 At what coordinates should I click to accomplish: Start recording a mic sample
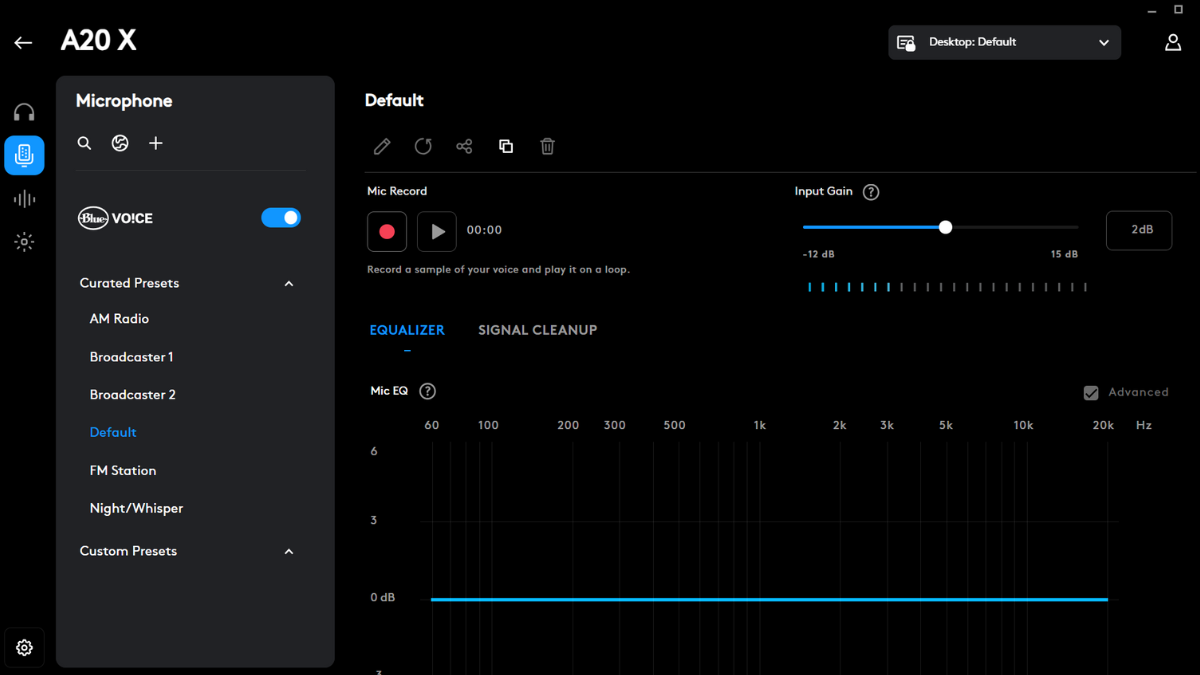coord(387,231)
